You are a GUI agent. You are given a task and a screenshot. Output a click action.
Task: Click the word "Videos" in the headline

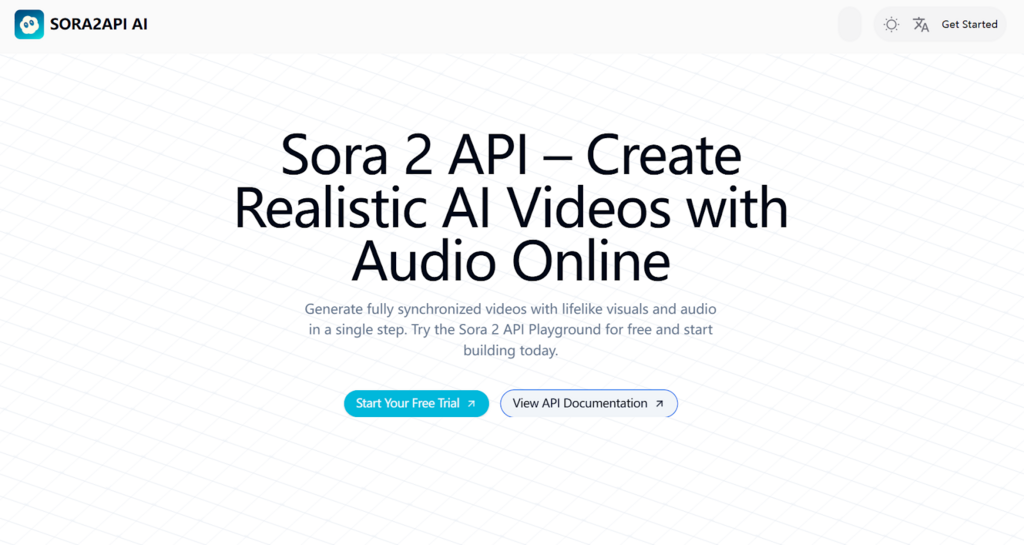tap(591, 208)
